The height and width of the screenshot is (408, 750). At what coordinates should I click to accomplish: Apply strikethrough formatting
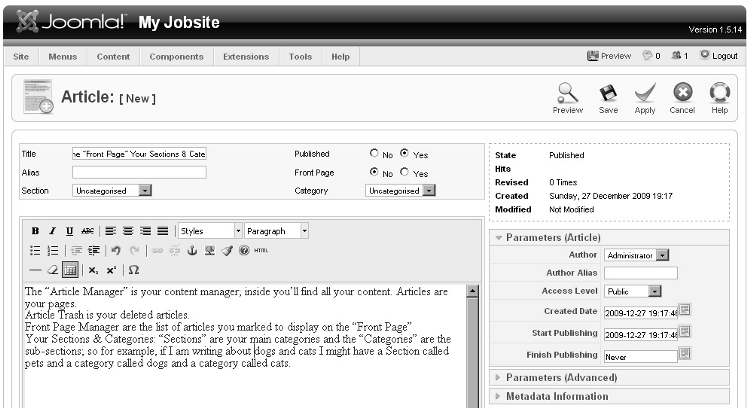coord(88,231)
